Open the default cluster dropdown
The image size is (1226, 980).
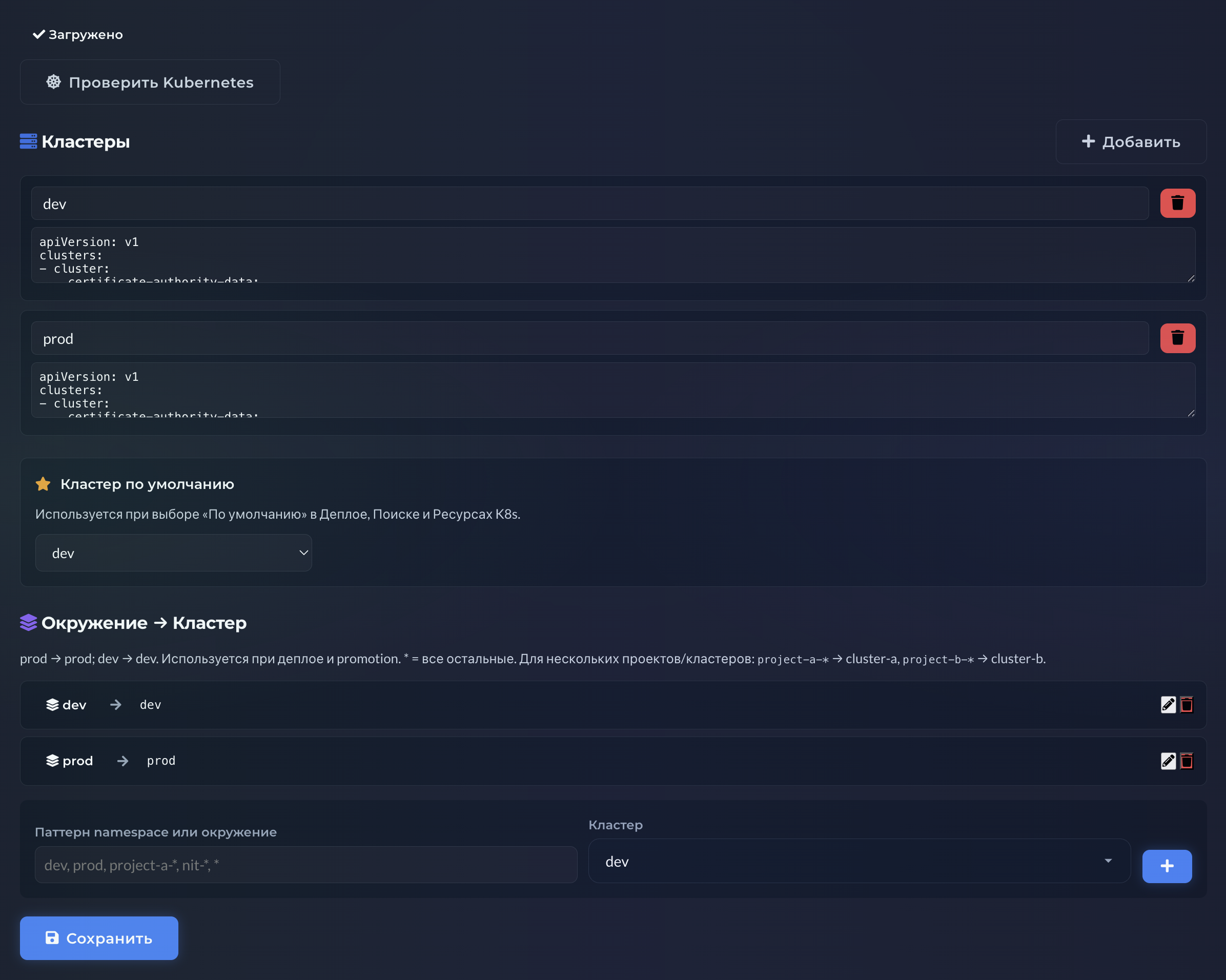[173, 553]
